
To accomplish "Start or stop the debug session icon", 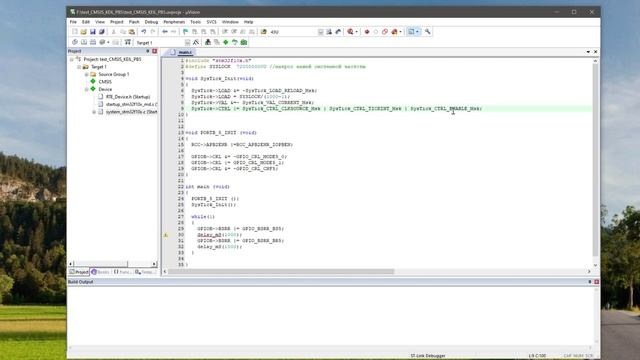I will point(350,31).
